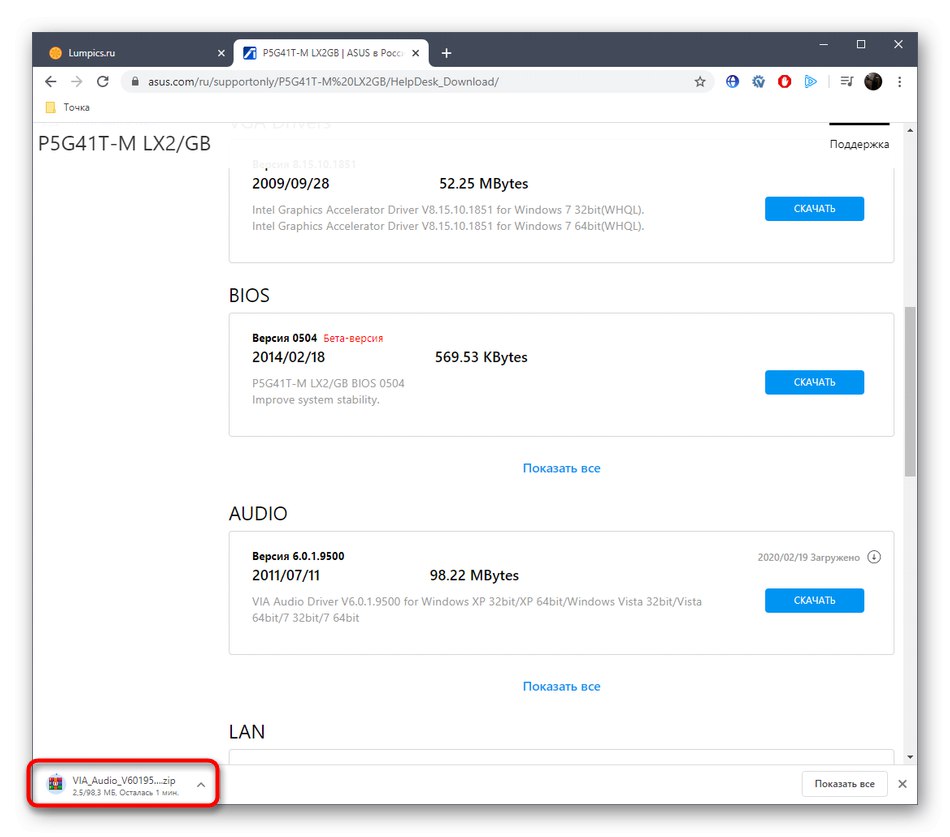Open the Chrome three-dot menu
950x837 pixels.
point(899,81)
